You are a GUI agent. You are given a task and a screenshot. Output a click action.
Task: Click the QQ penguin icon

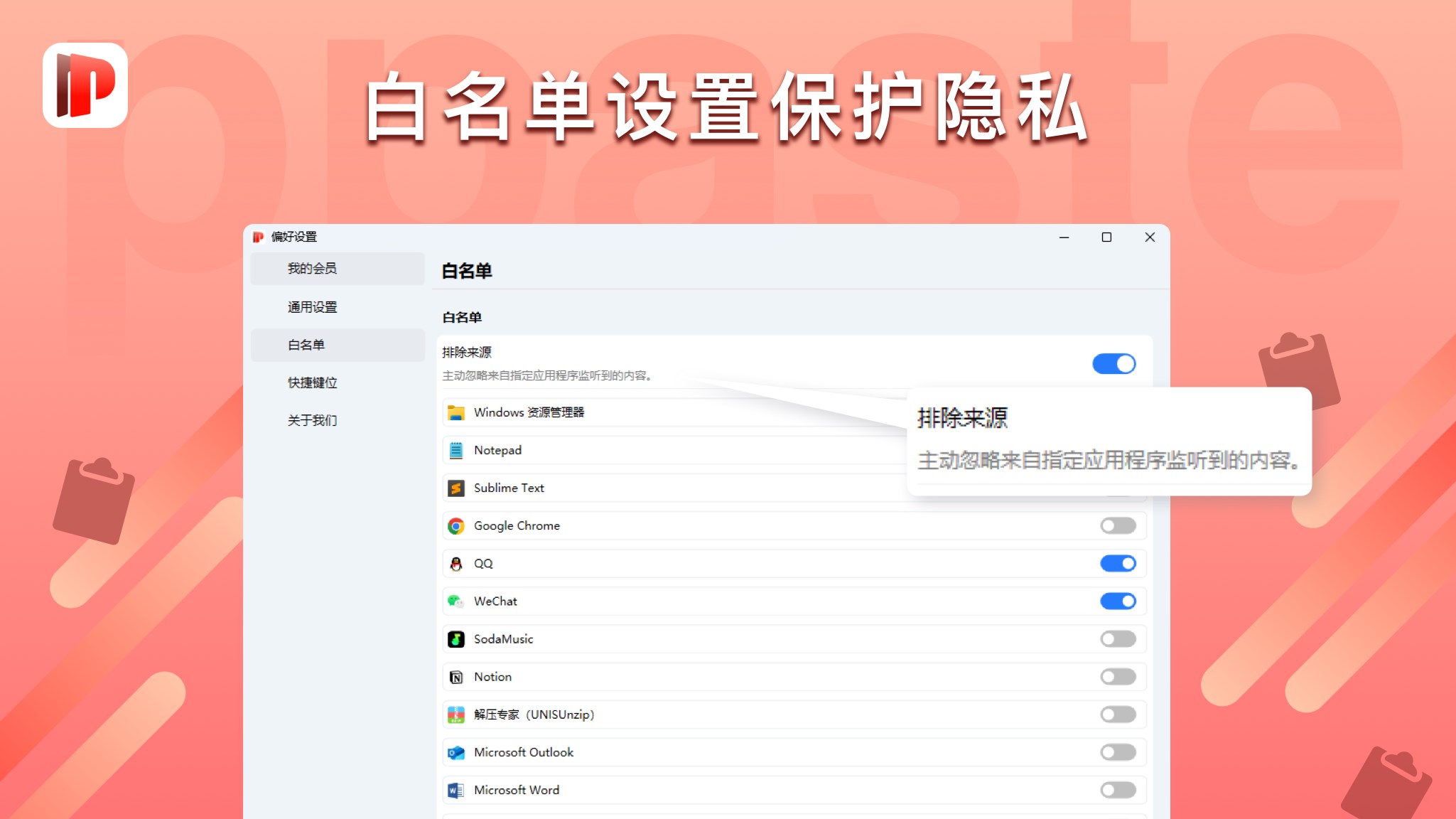point(456,563)
